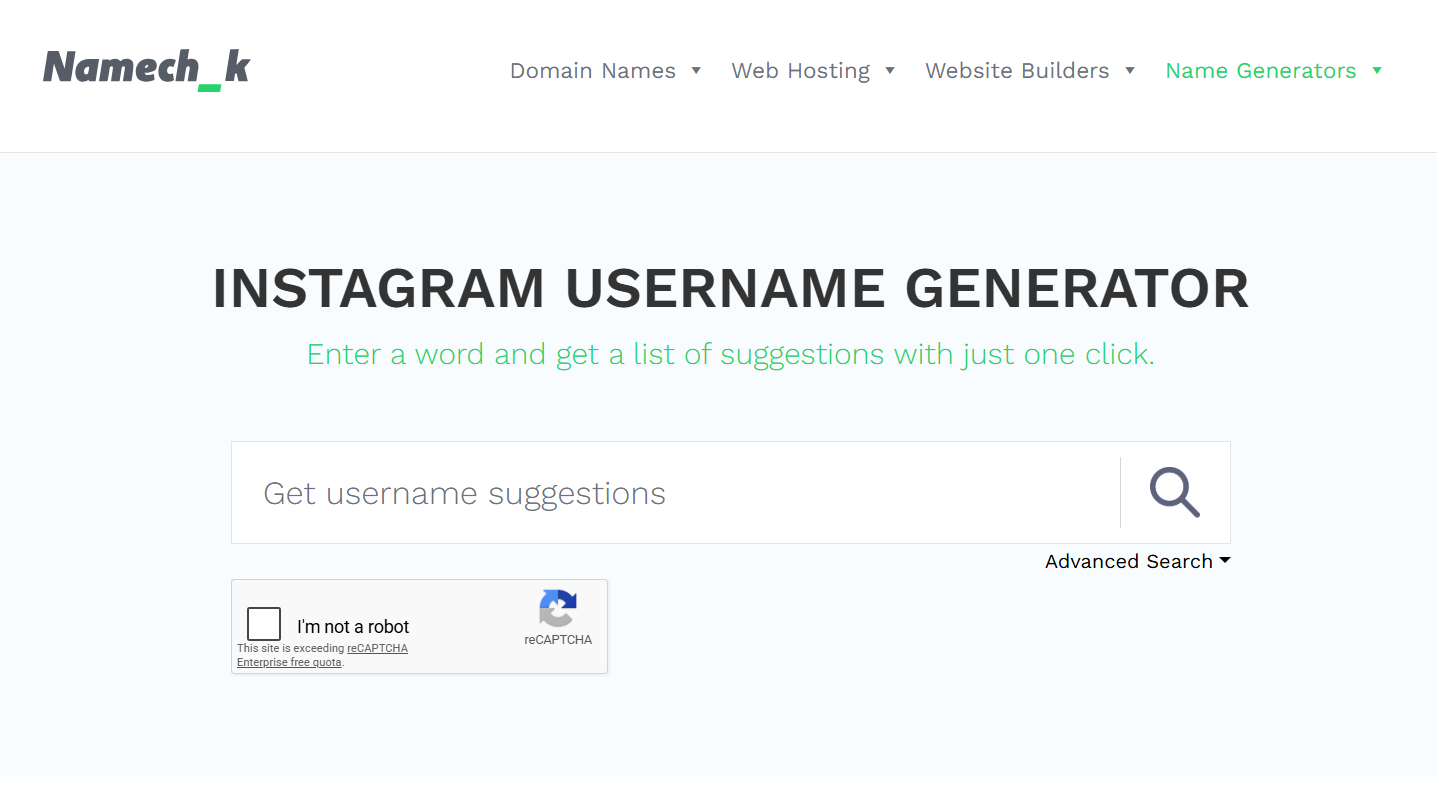Click the reCAPTCHA logo icon
Viewport: 1437px width, 810px height.
[558, 608]
